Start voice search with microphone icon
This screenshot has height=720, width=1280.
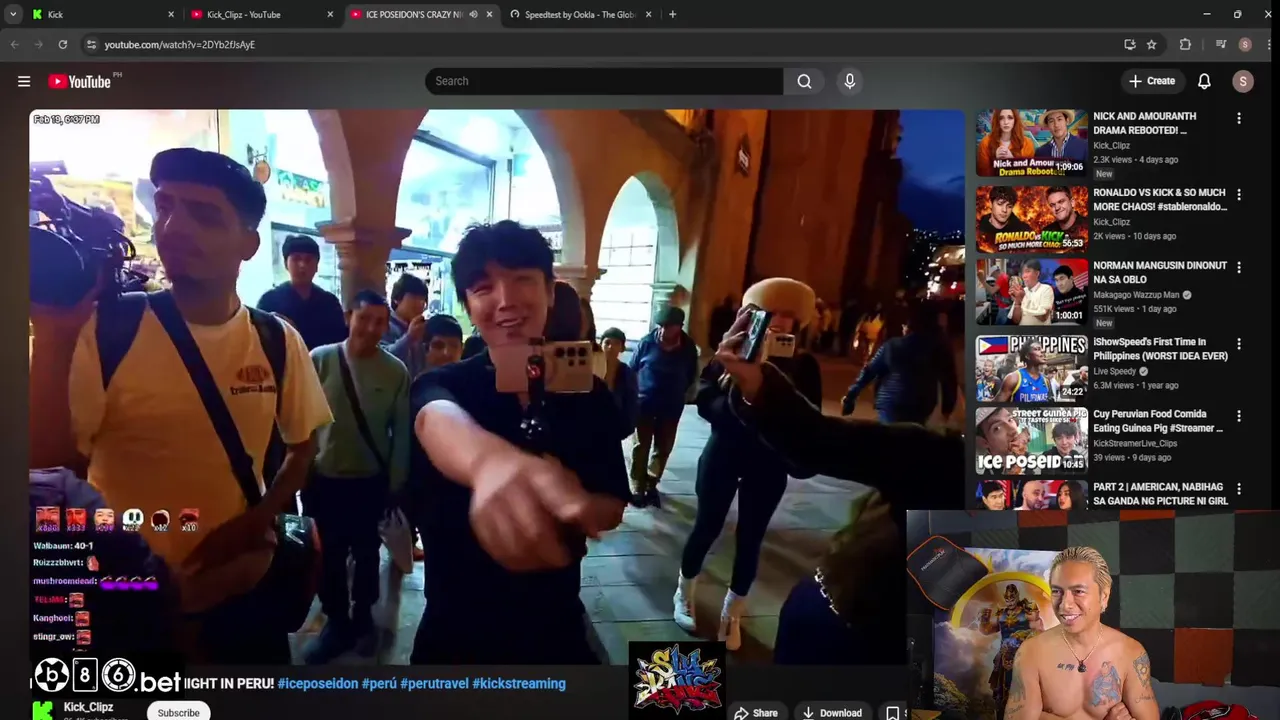(850, 81)
